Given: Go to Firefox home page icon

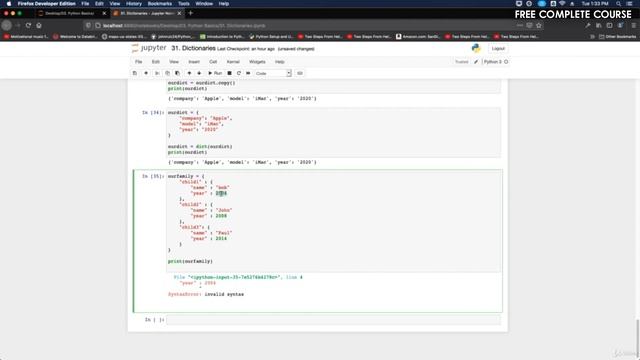Looking at the screenshot, I should coord(39,25).
